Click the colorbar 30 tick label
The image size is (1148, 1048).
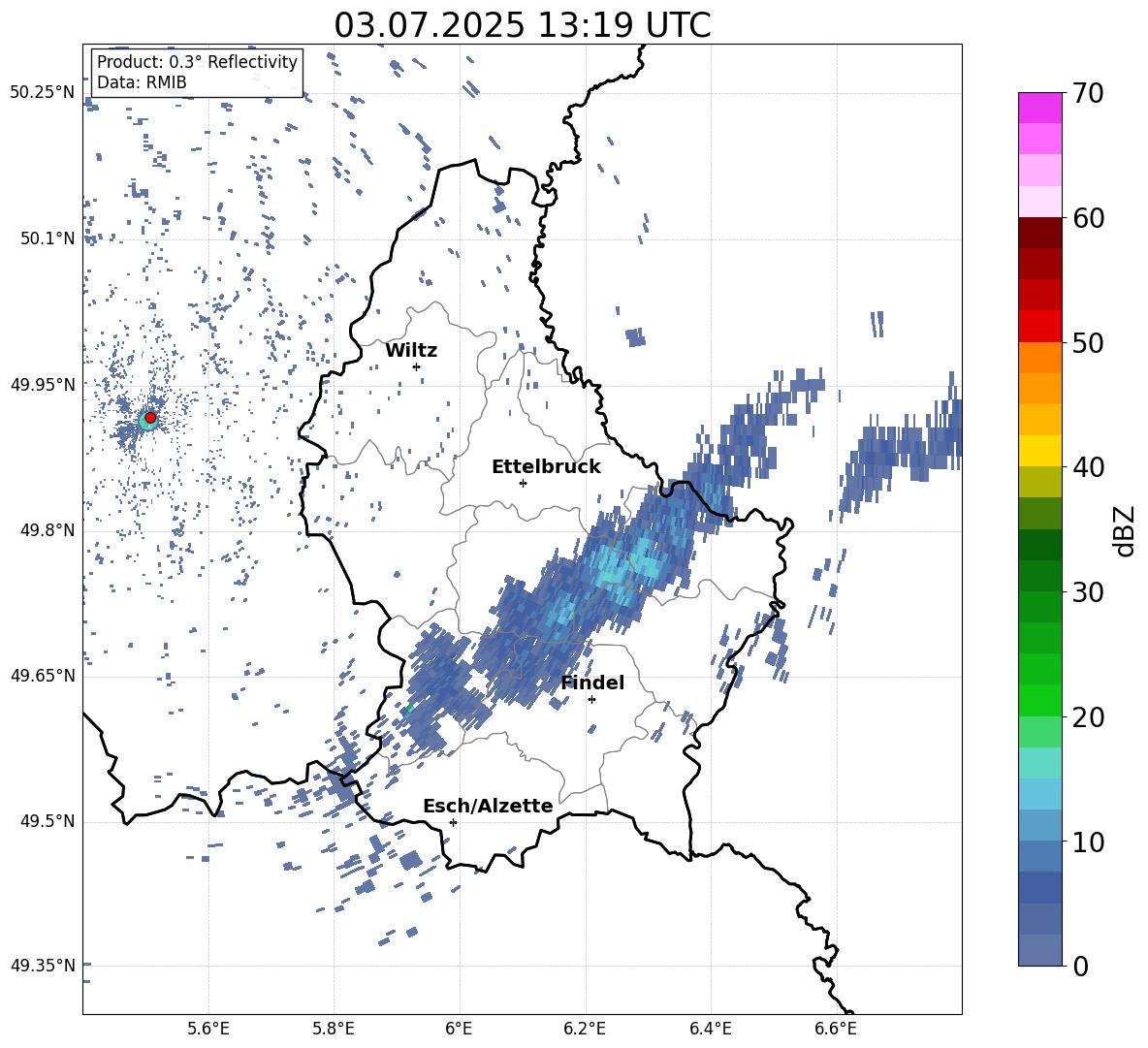coord(1088,591)
